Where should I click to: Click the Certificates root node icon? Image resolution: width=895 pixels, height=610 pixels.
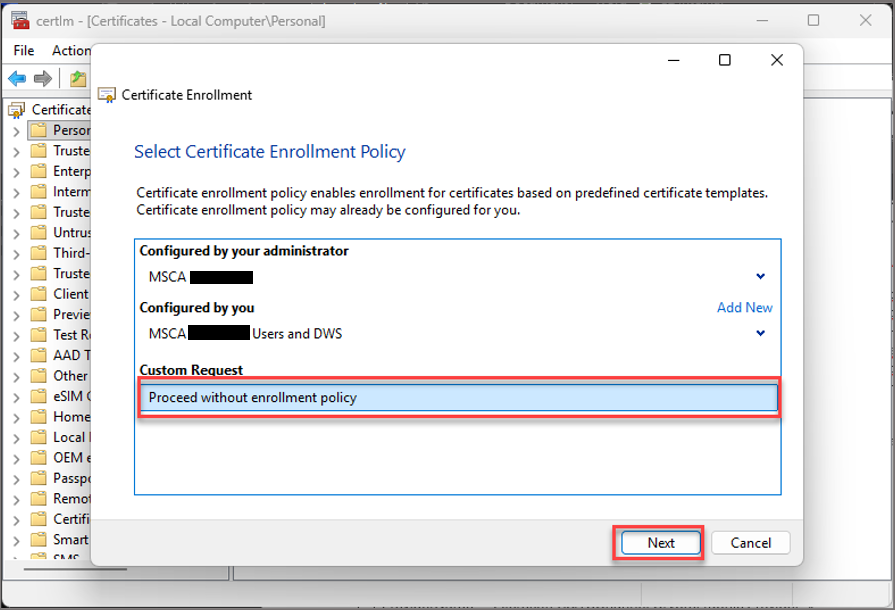tap(17, 110)
